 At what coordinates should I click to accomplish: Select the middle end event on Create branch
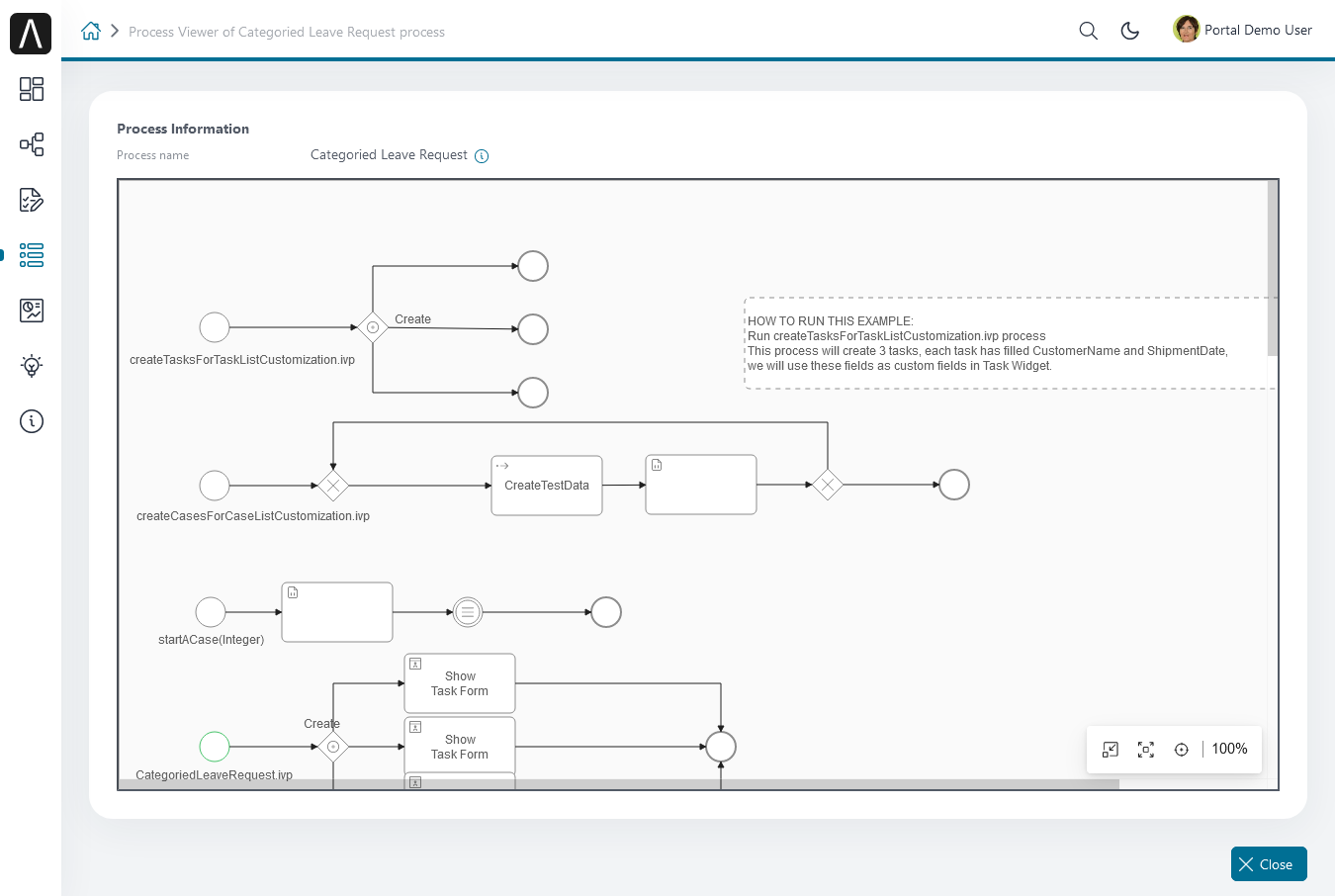[533, 329]
